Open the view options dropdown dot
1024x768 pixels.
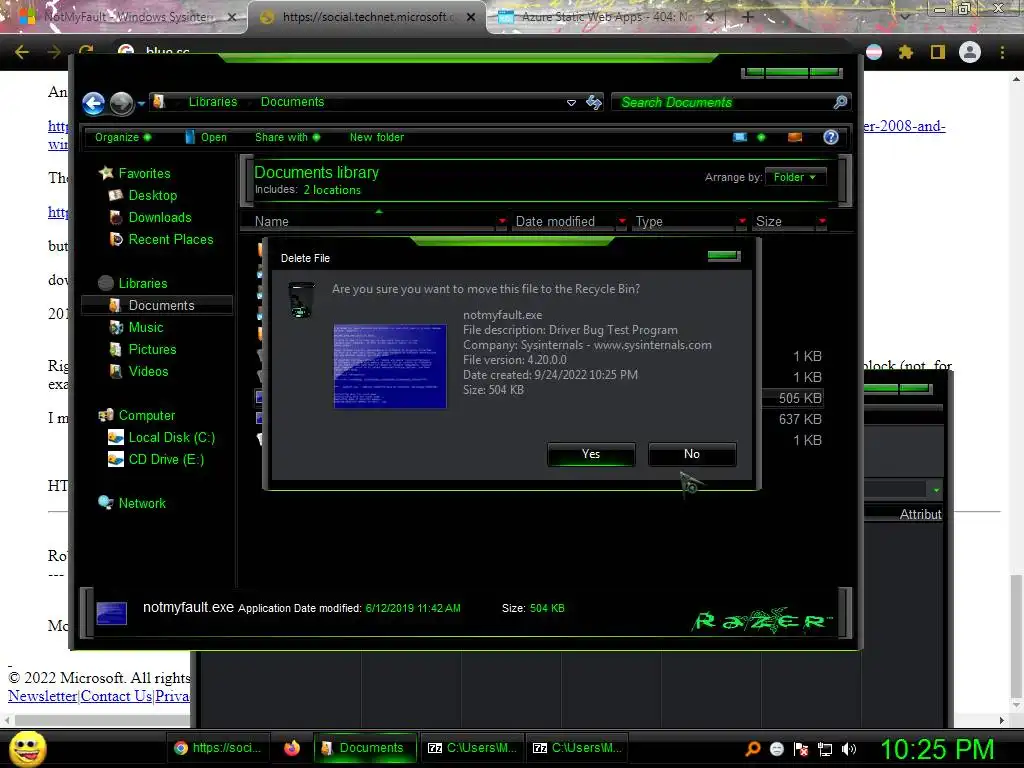click(761, 137)
